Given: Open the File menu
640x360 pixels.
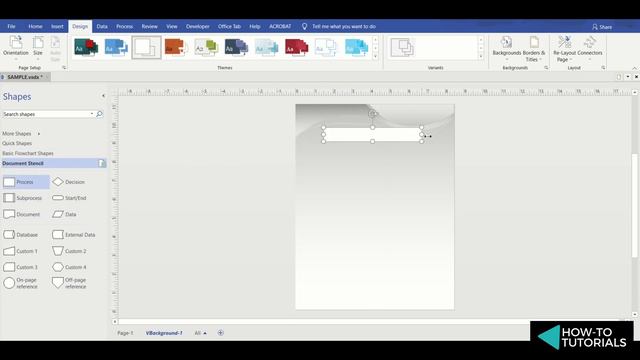Looking at the screenshot, I should [11, 27].
